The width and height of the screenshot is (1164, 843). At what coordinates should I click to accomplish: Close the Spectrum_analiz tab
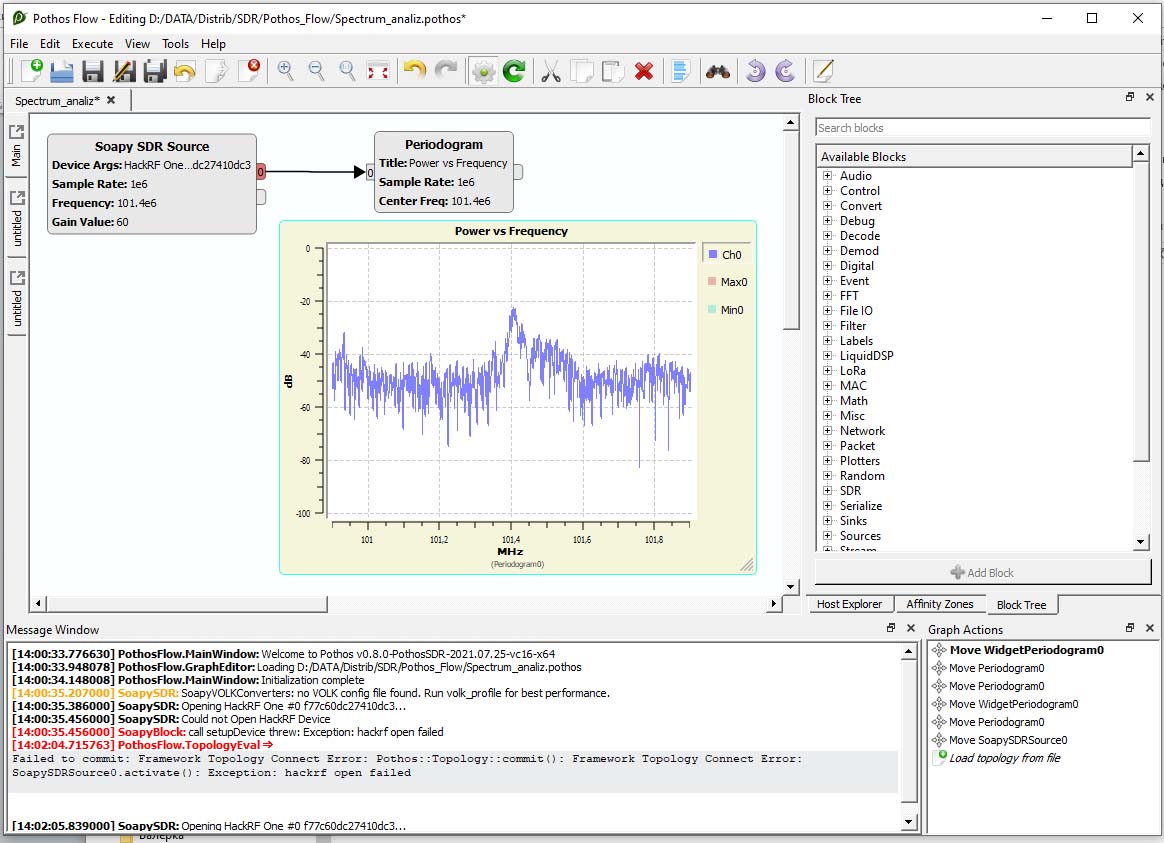click(x=111, y=99)
